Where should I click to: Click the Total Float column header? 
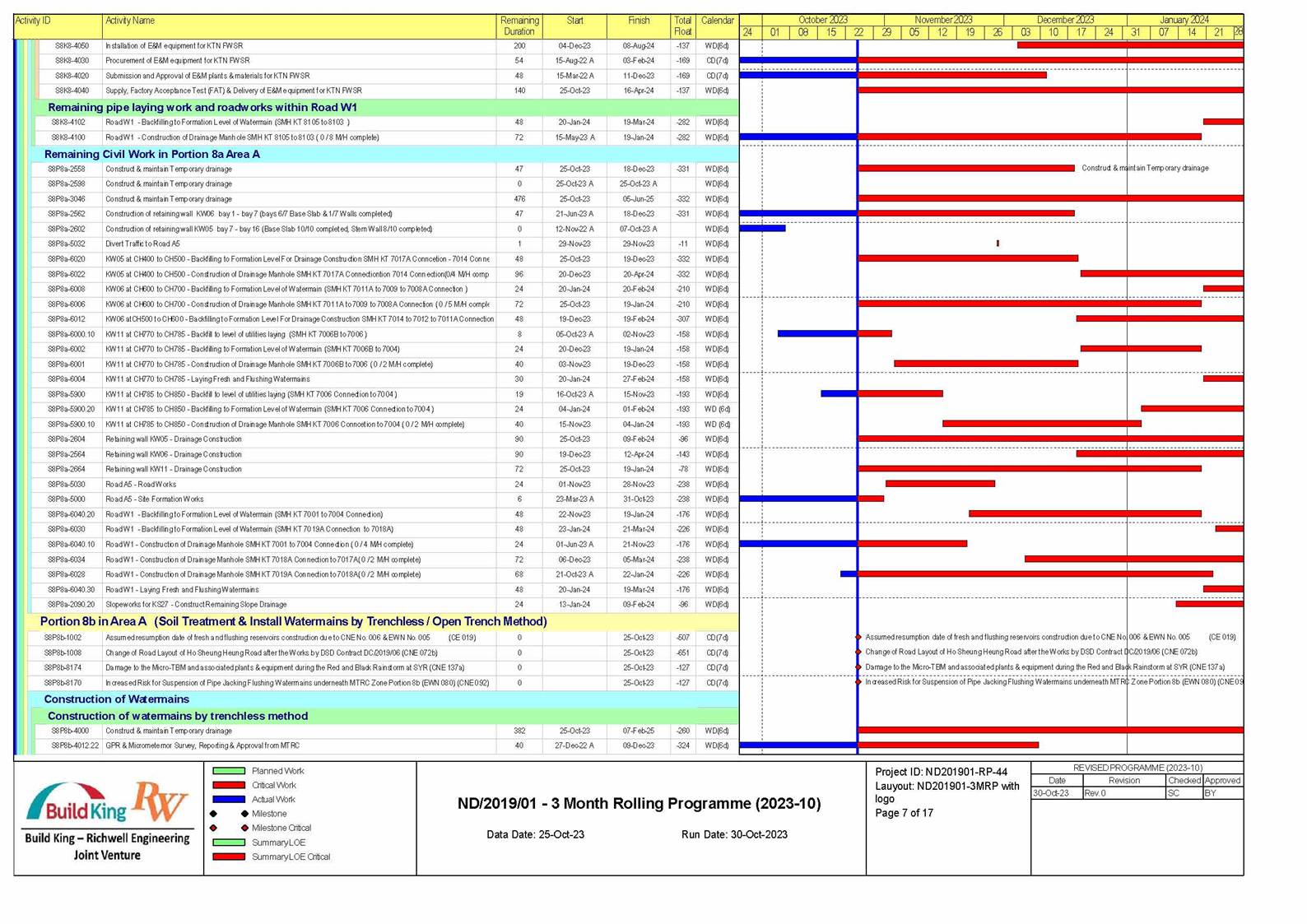[682, 26]
